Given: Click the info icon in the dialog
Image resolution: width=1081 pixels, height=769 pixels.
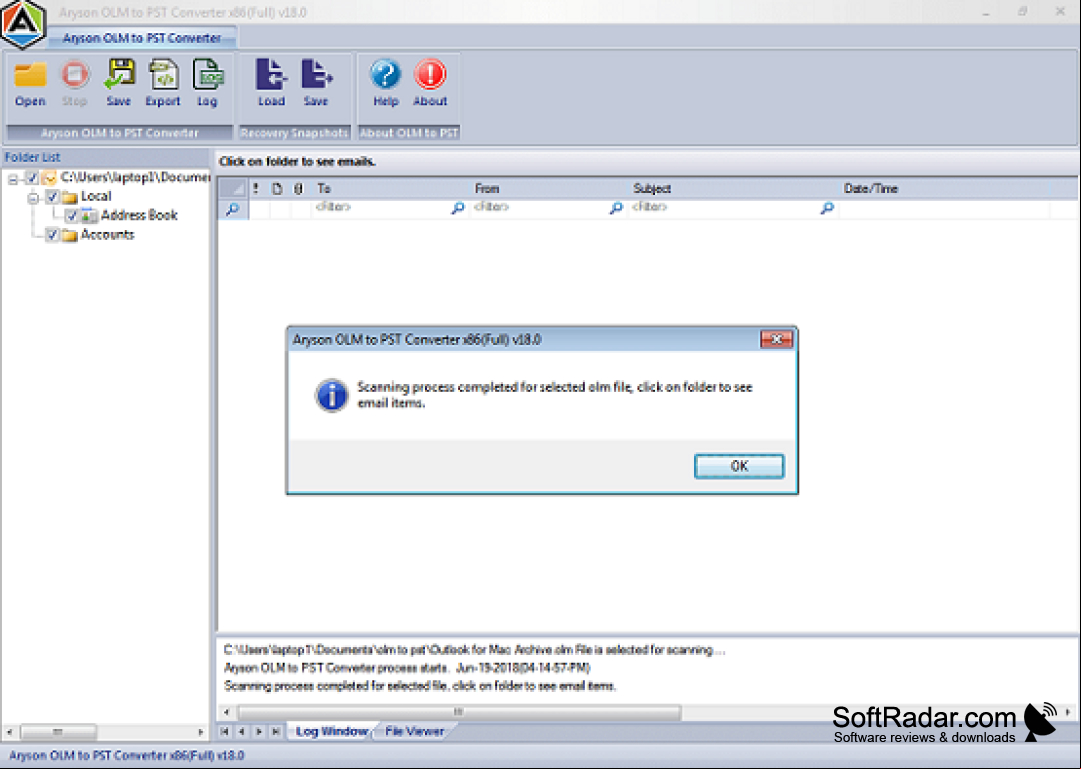Looking at the screenshot, I should (332, 395).
